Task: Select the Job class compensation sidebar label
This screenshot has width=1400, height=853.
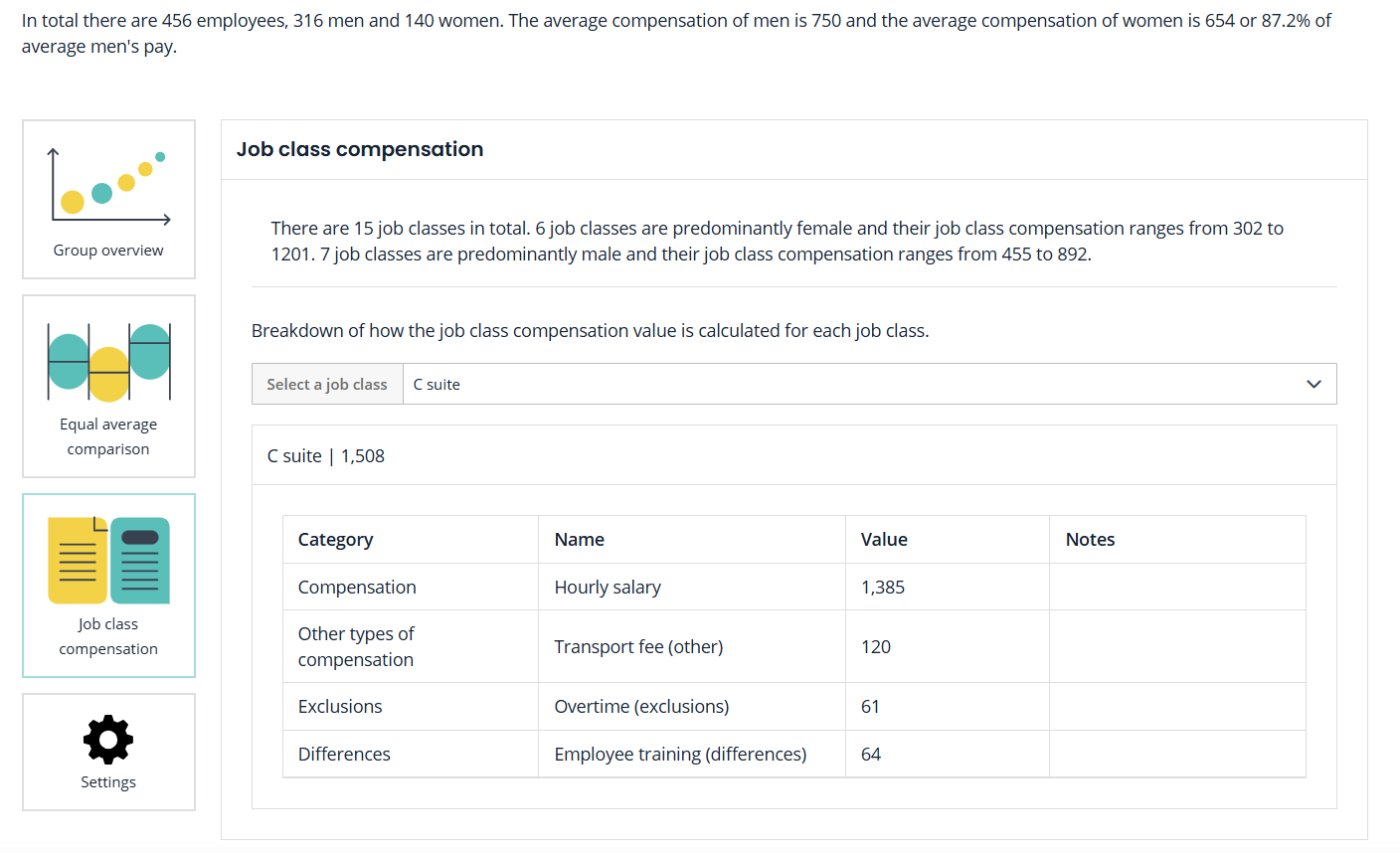Action: pos(108,636)
